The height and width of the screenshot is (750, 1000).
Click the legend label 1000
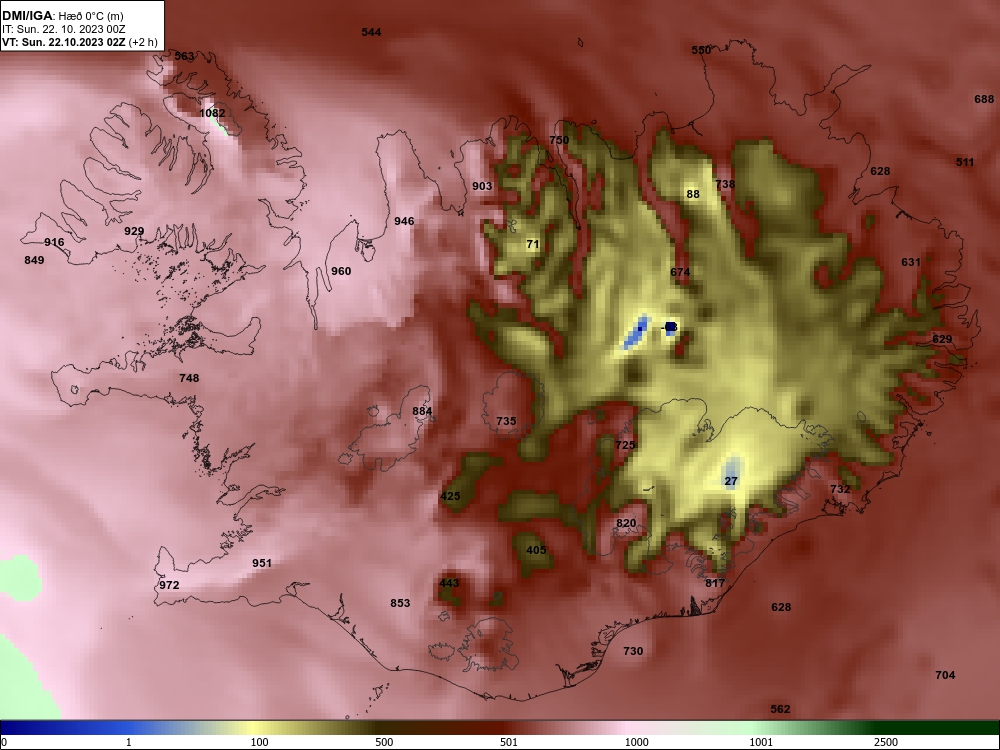click(636, 742)
